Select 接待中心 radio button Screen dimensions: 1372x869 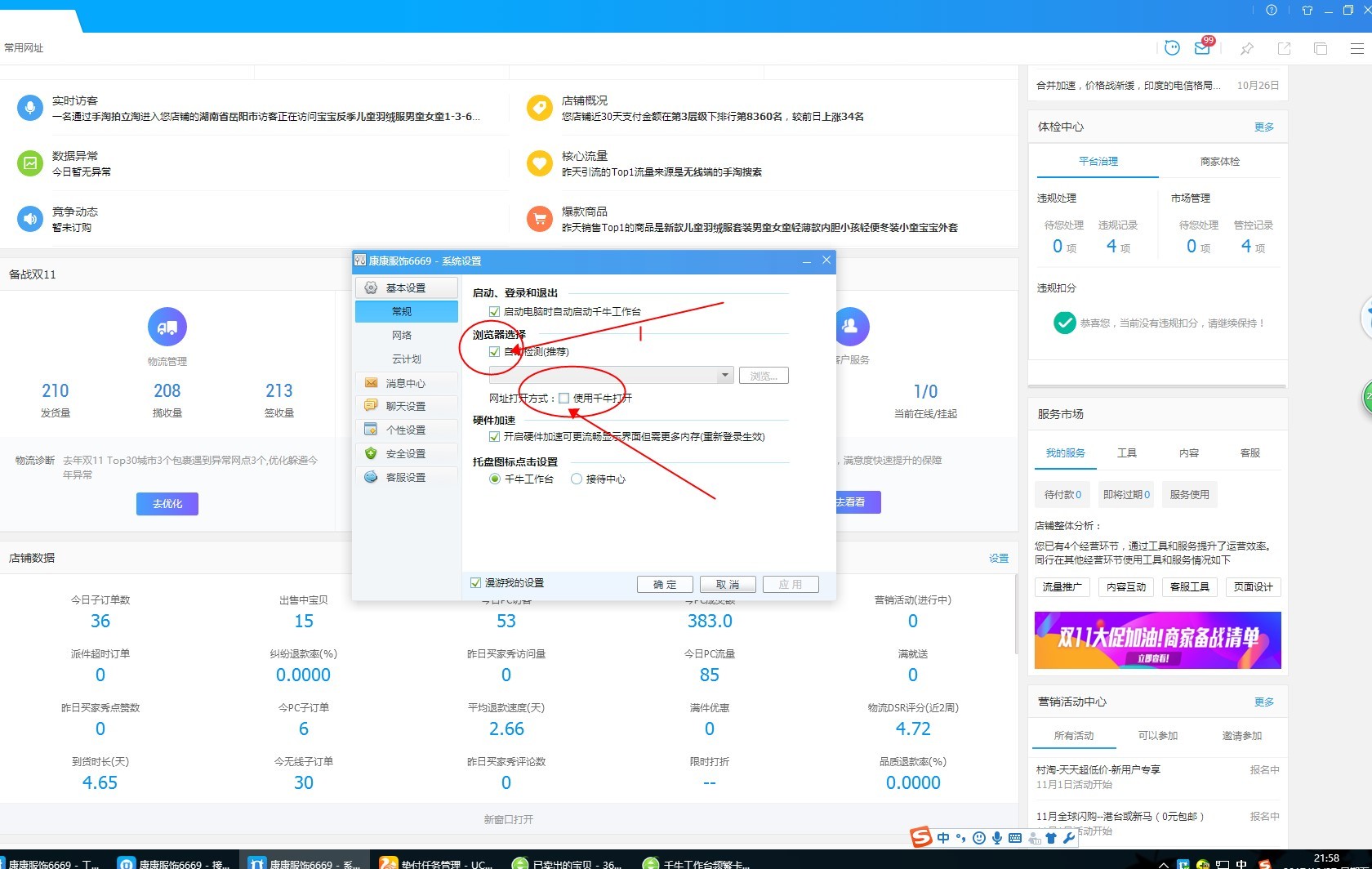(577, 479)
